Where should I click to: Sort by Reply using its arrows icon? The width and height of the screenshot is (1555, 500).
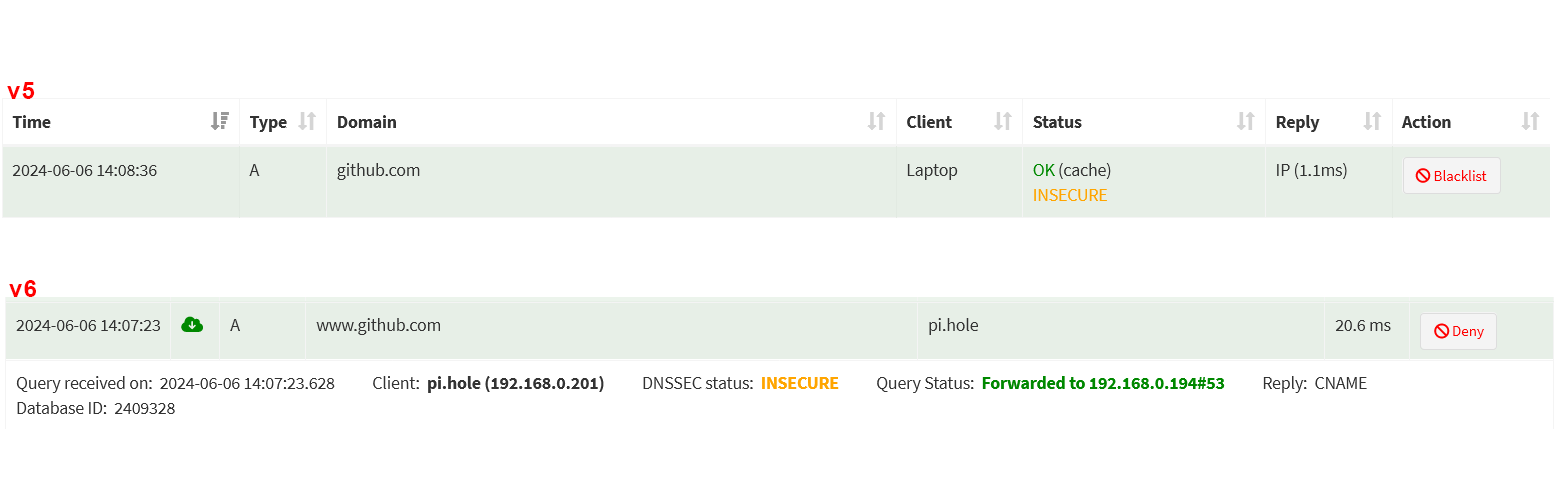[1372, 122]
